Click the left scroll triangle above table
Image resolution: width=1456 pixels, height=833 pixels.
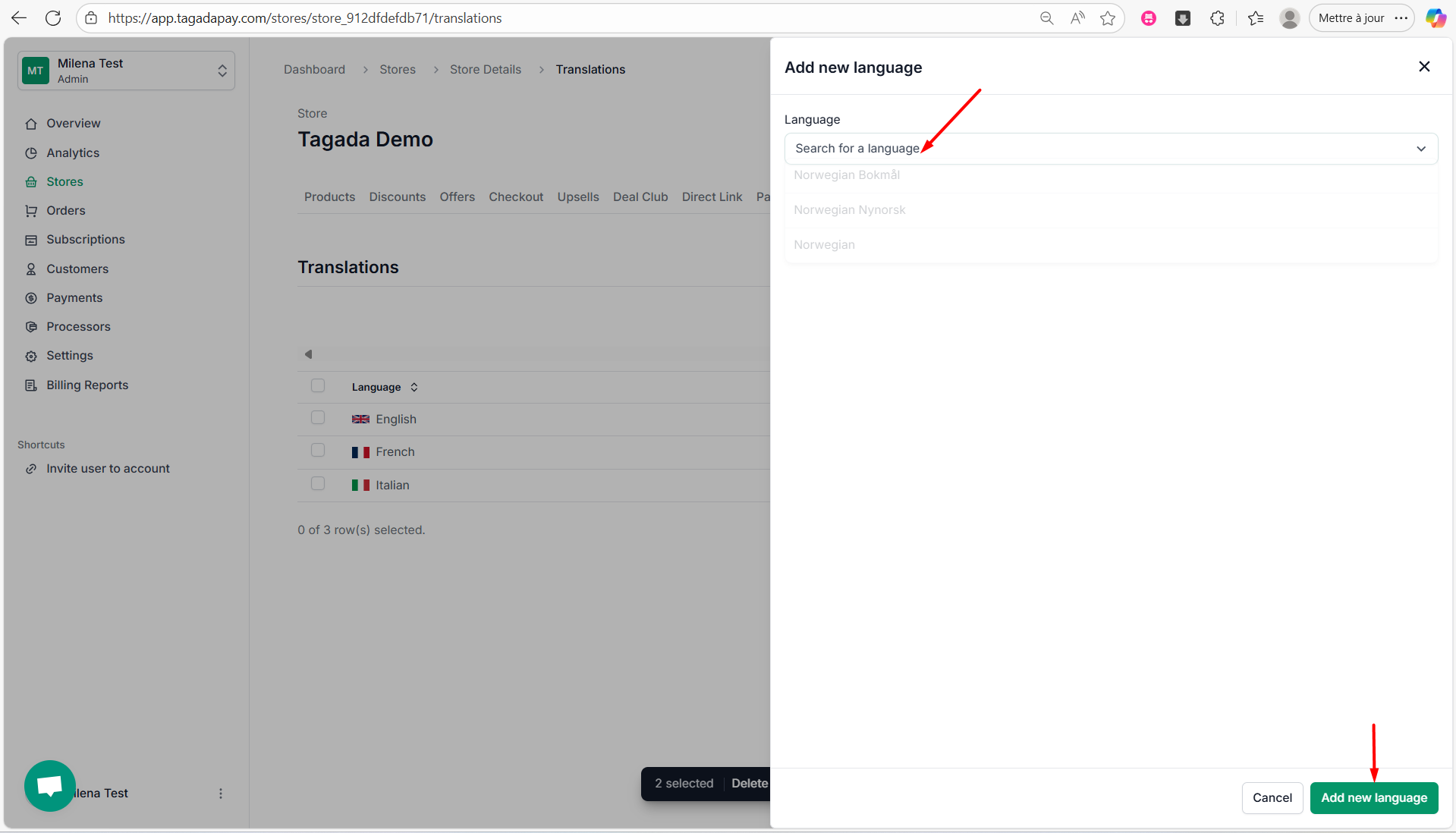pyautogui.click(x=308, y=354)
